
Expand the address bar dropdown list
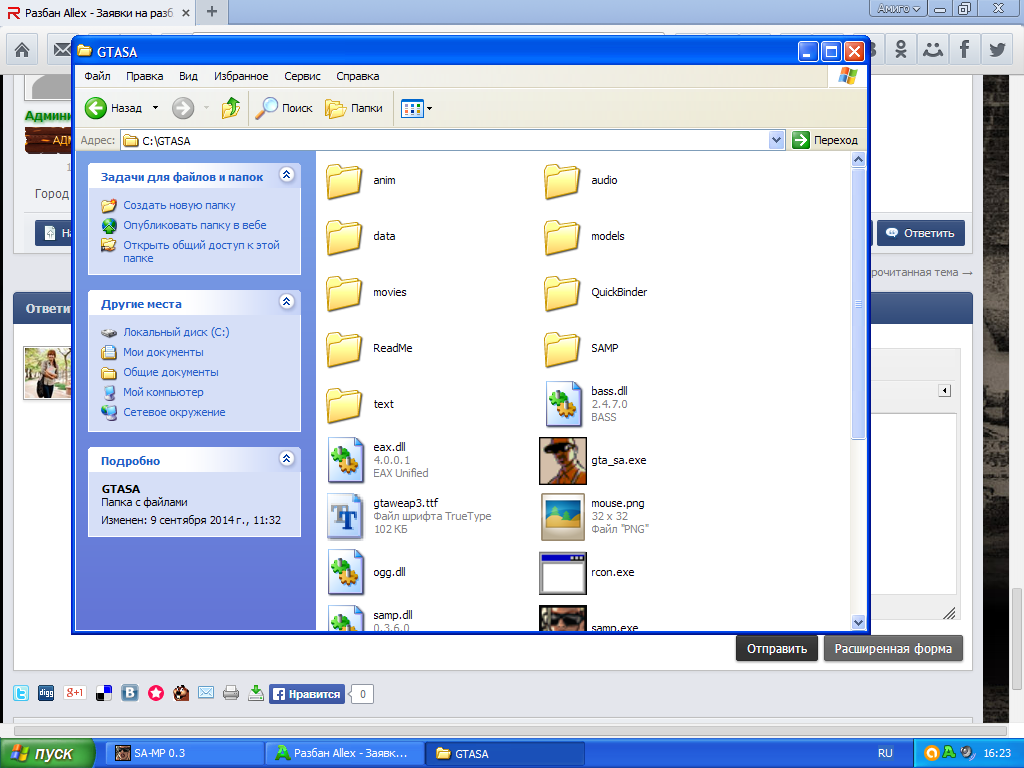click(776, 140)
